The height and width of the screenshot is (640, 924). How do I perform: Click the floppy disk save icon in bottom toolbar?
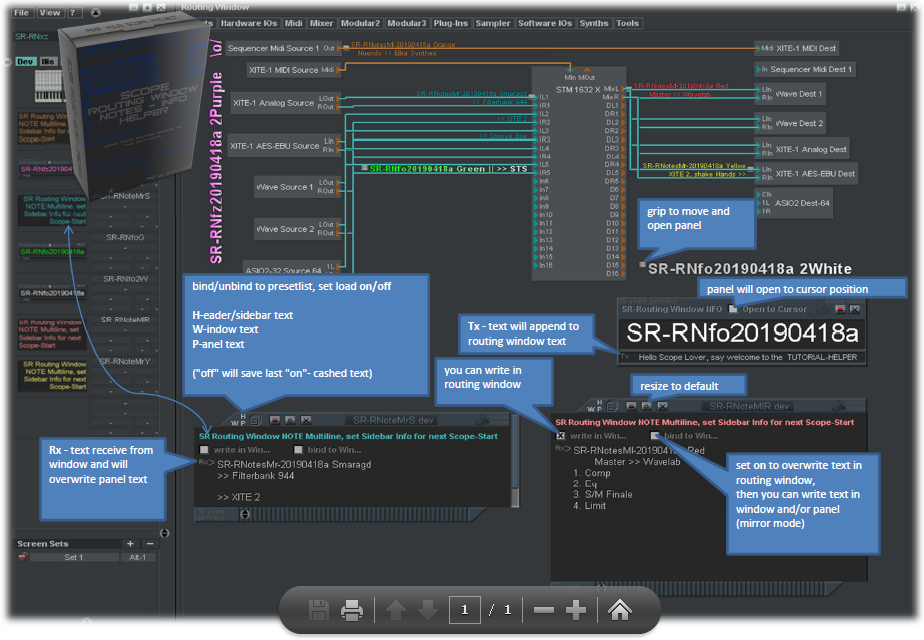click(x=318, y=610)
